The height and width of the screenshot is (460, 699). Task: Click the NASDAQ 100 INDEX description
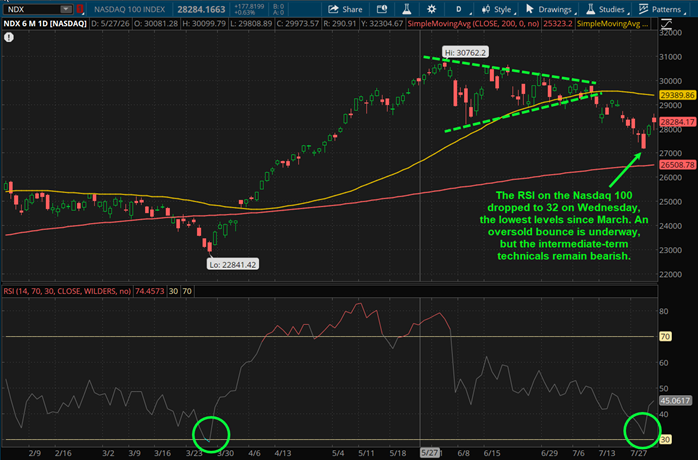click(129, 9)
